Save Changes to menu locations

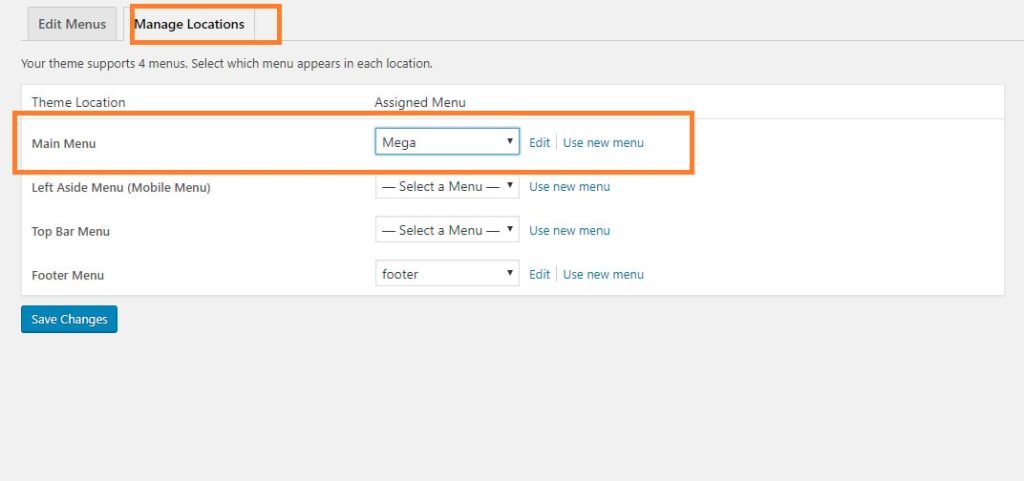coord(69,319)
